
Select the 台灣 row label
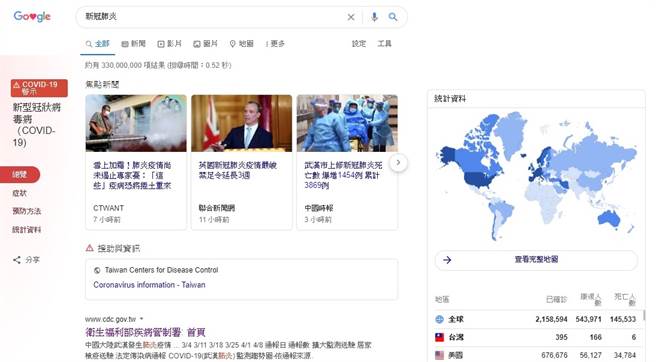456,337
